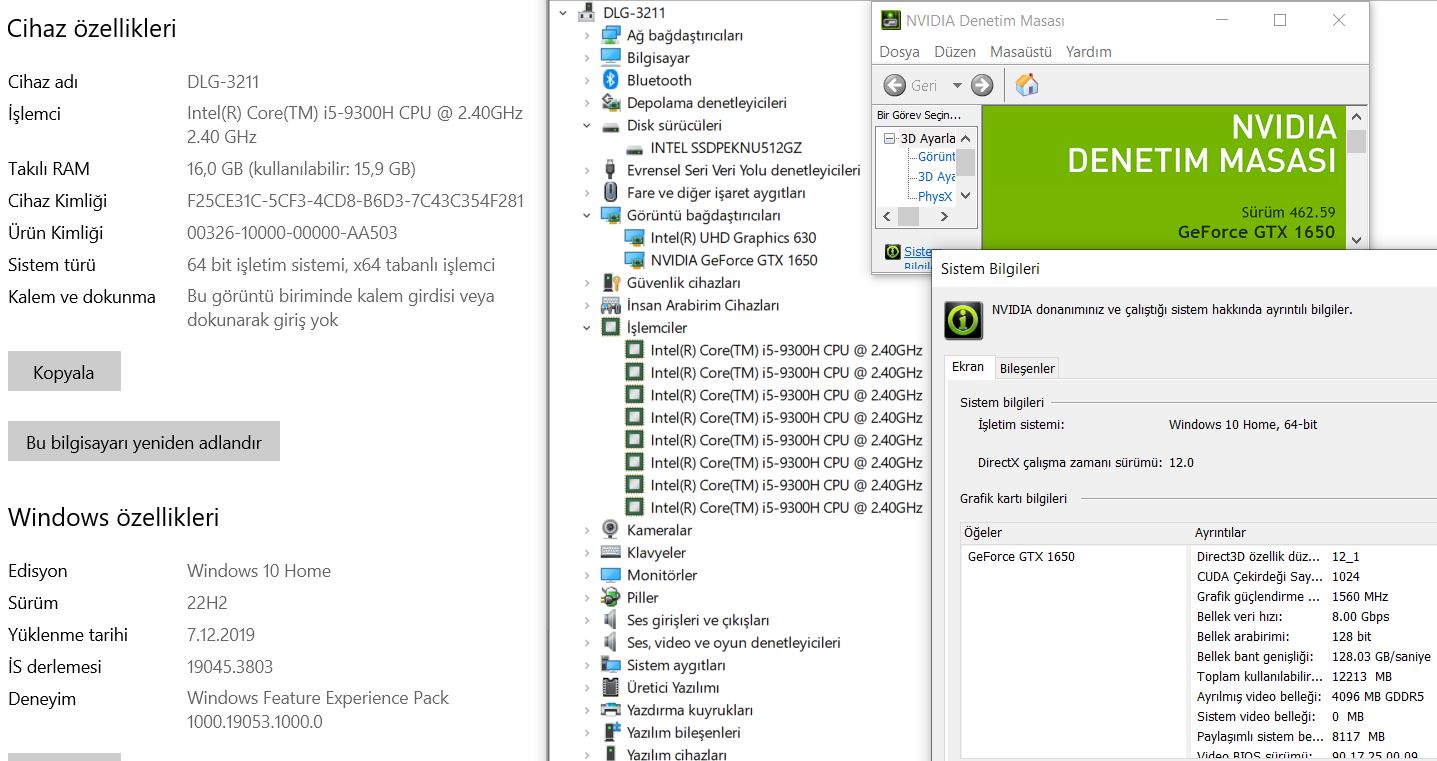
Task: Open the Masaüstü menu
Action: 1021,52
